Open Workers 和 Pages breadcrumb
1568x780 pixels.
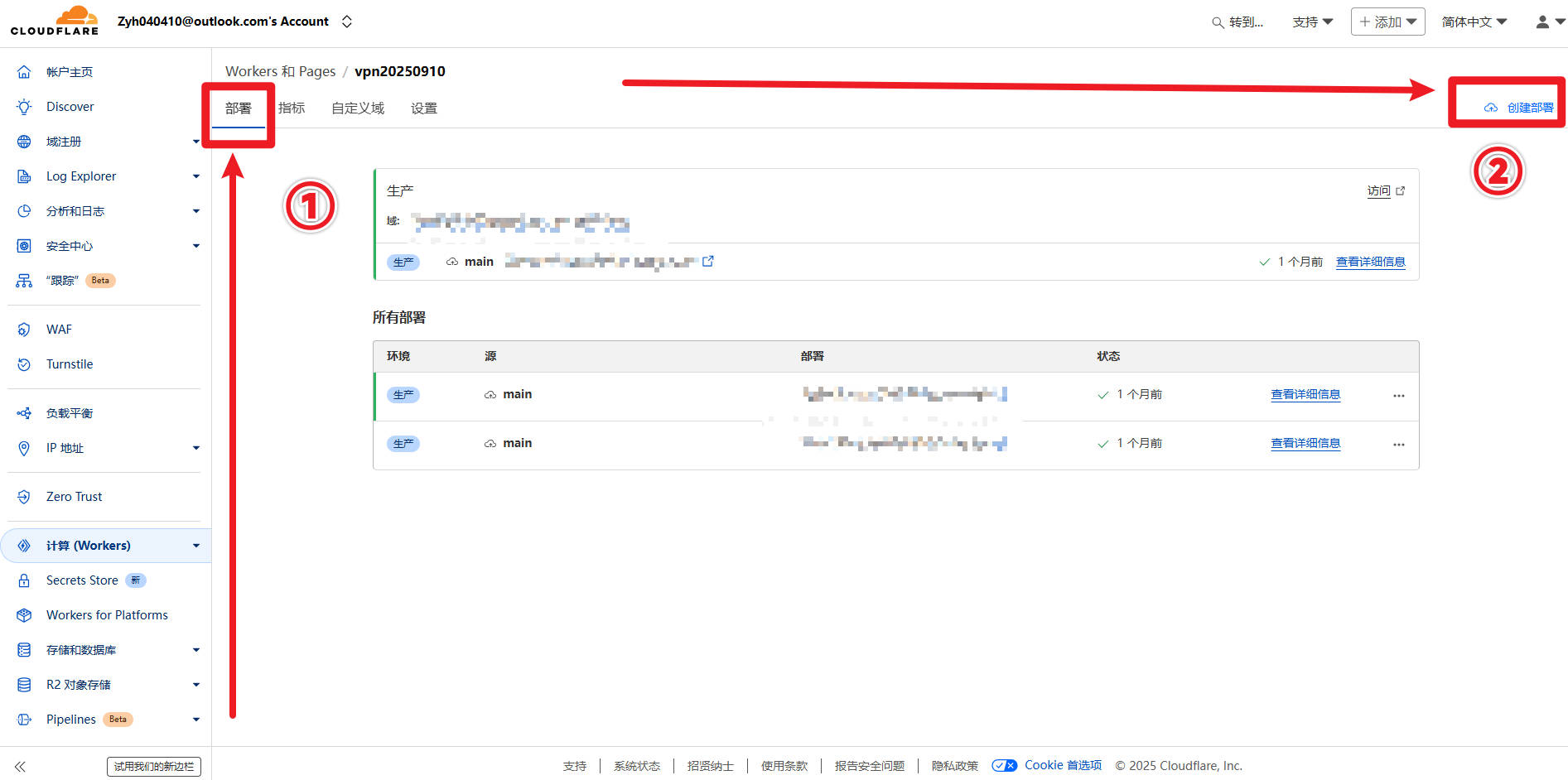point(281,71)
